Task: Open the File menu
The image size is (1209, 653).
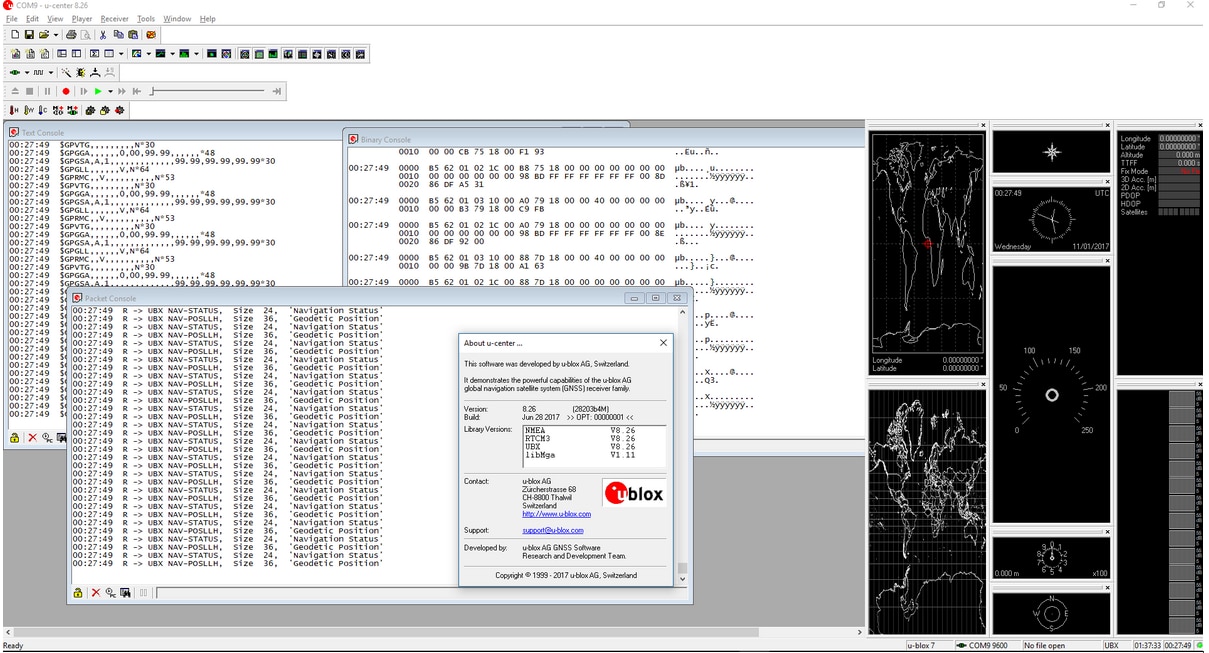Action: (x=12, y=19)
